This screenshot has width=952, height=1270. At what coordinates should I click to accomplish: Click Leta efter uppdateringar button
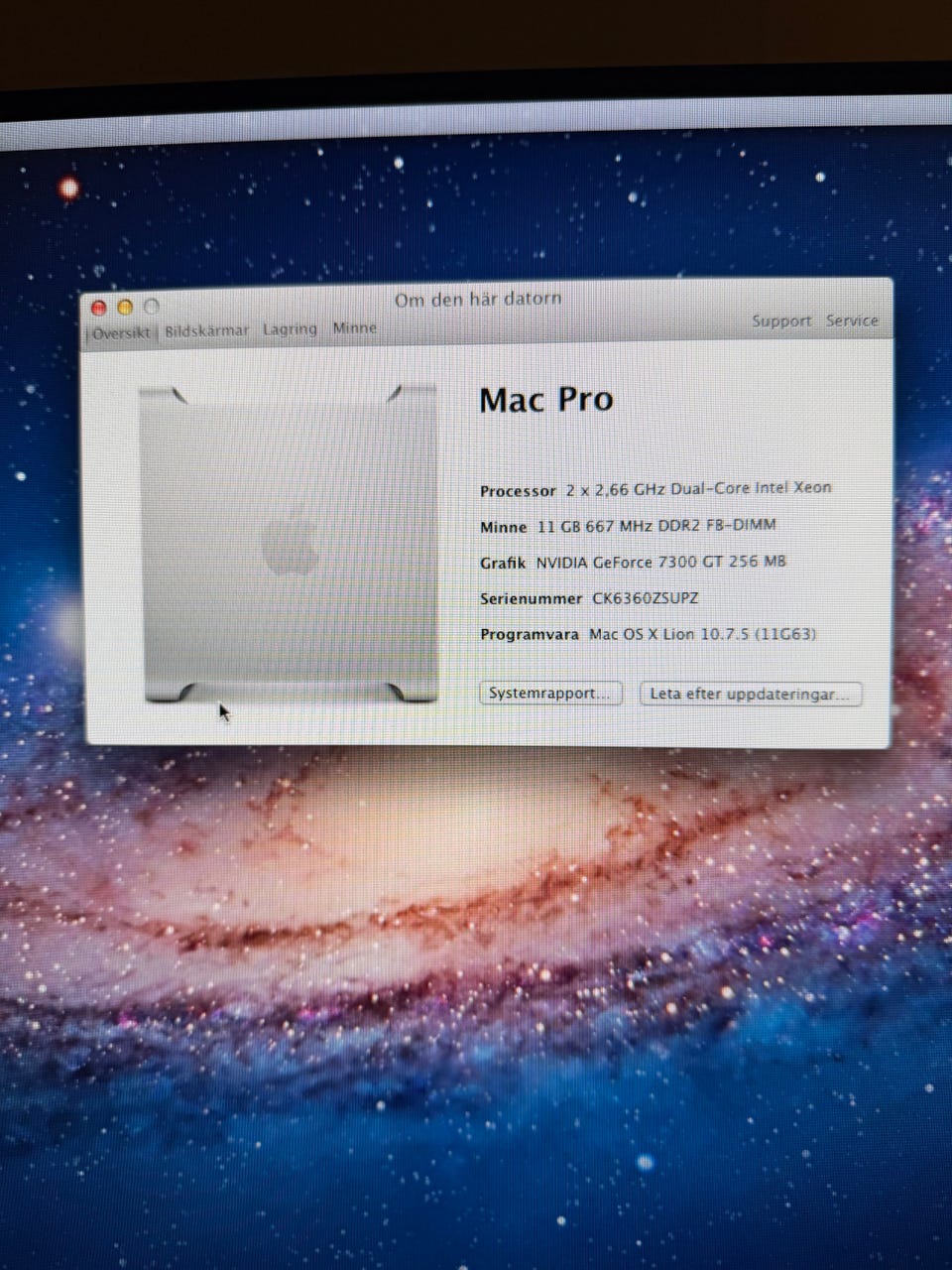[x=751, y=694]
